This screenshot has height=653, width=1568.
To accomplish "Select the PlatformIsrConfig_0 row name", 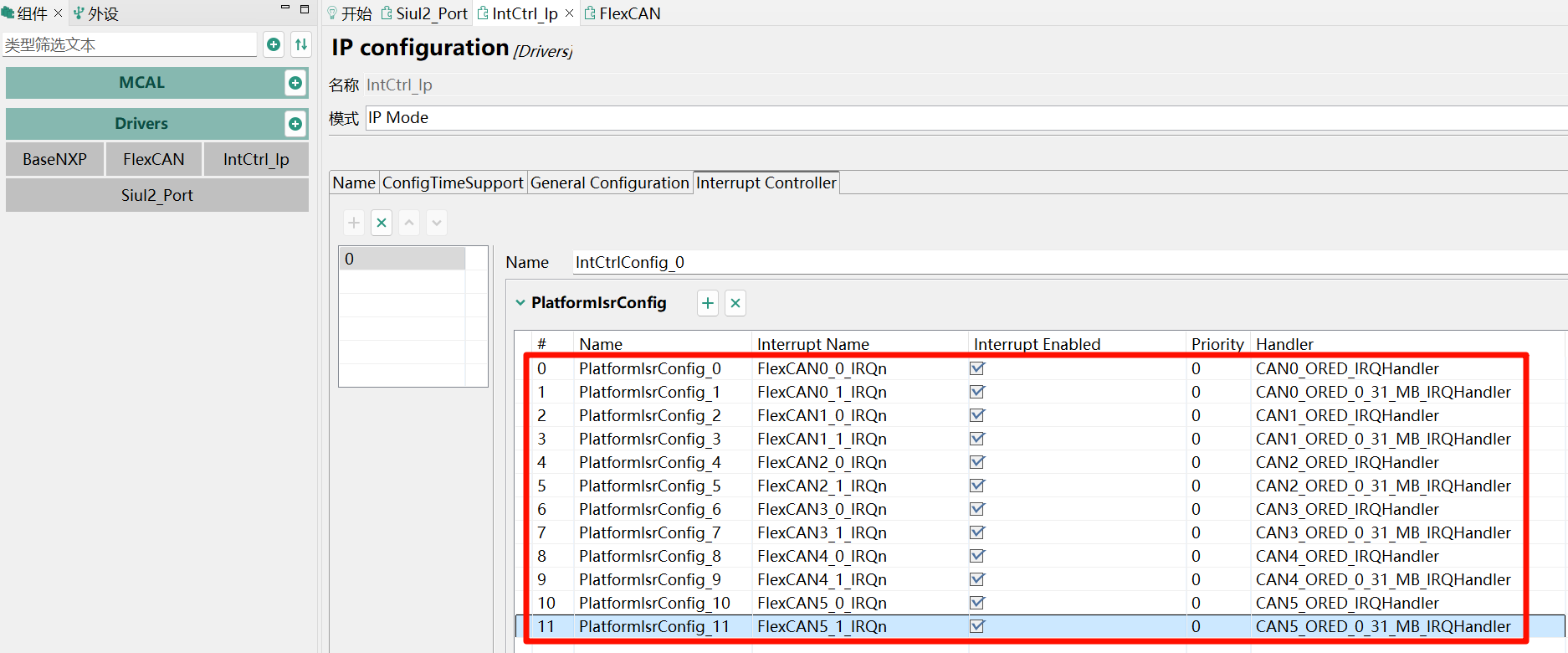I will click(x=650, y=368).
